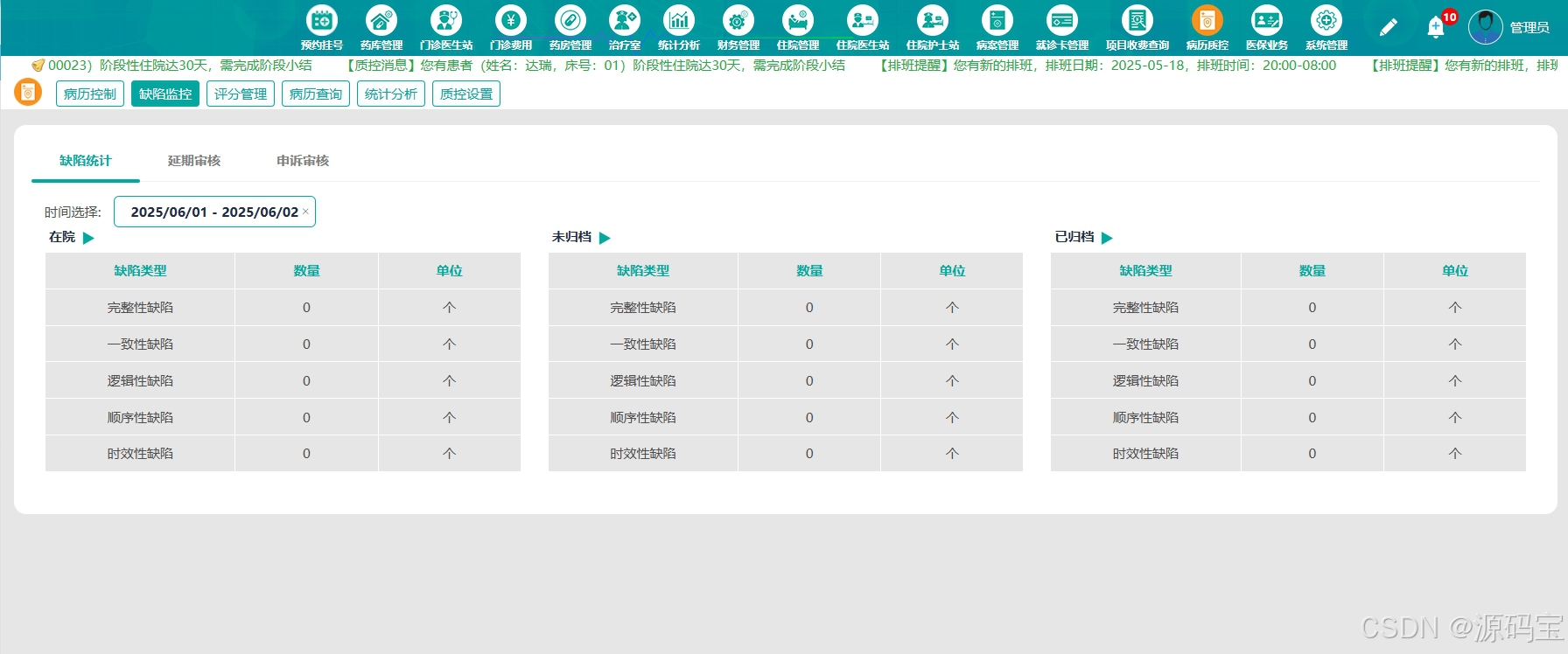This screenshot has height=654, width=1568.
Task: Click the orange 病历质控 logo beside 病历控制
Action: coord(28,92)
